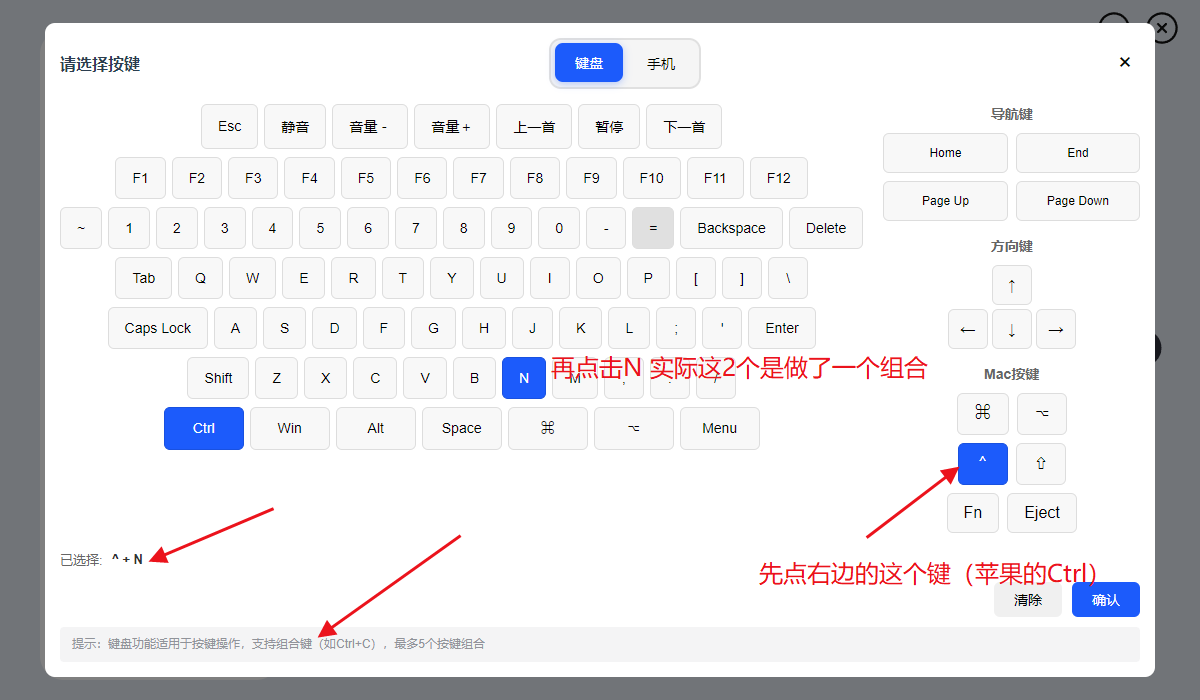Viewport: 1200px width, 700px height.
Task: Click the Eject key
Action: pos(1041,513)
